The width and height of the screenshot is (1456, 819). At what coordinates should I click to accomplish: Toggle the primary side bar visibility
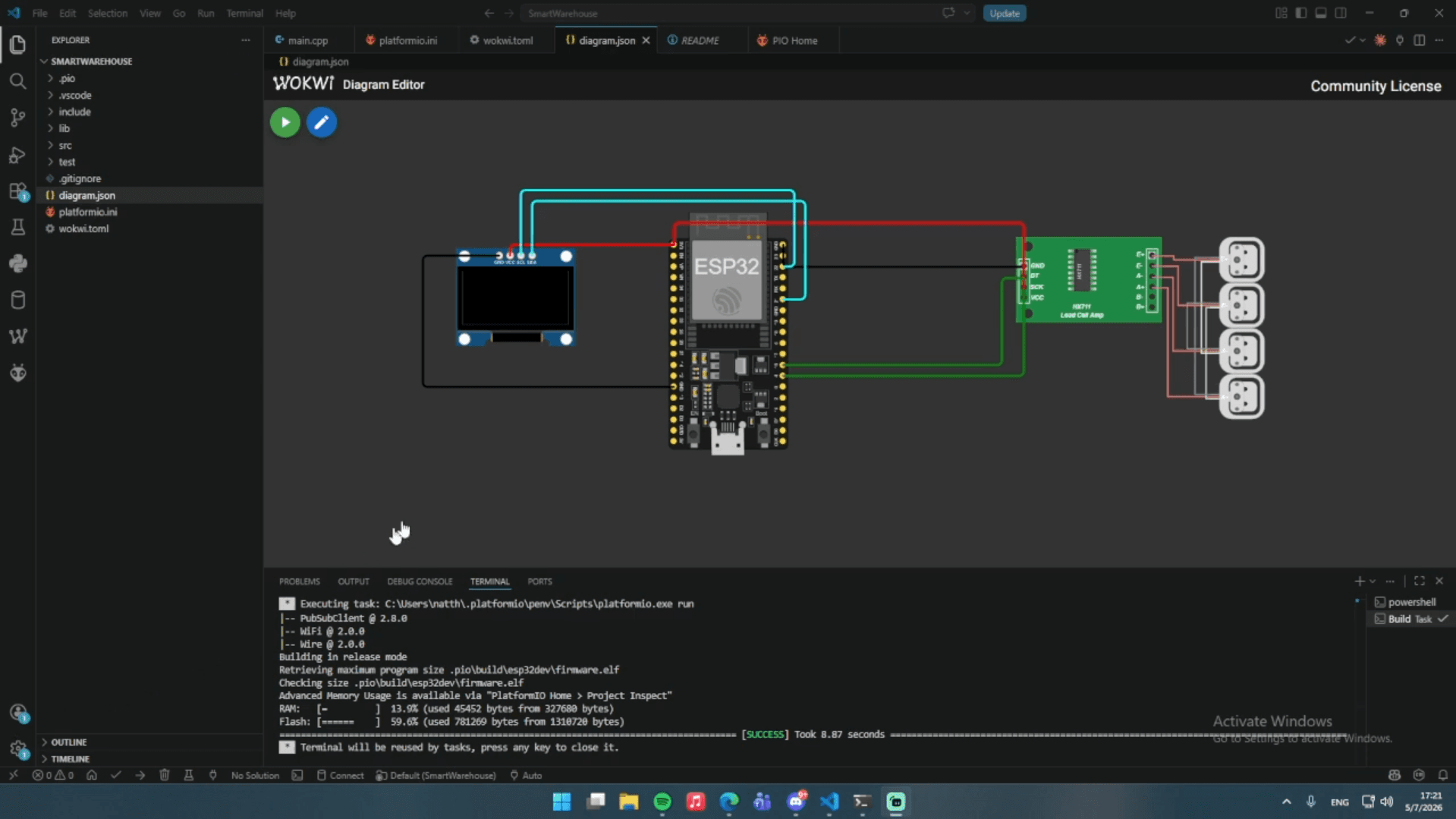click(x=1300, y=13)
